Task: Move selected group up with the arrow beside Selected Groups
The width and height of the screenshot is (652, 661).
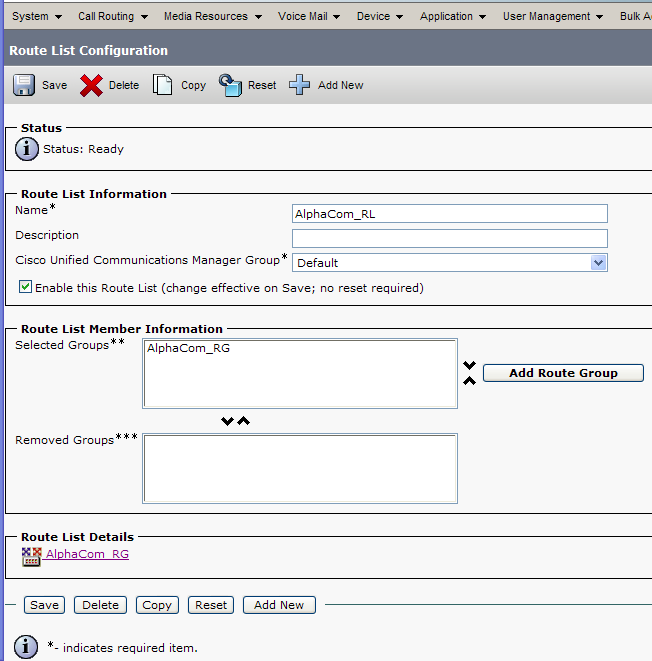Action: point(469,381)
